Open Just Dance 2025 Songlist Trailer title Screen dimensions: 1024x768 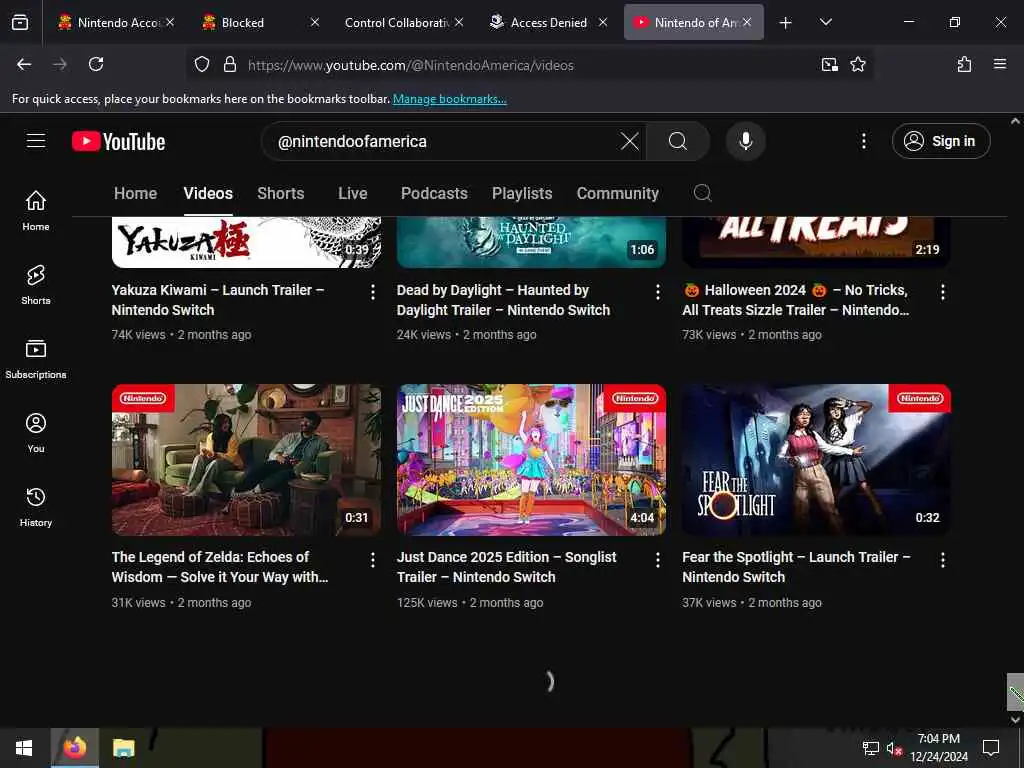(x=507, y=567)
